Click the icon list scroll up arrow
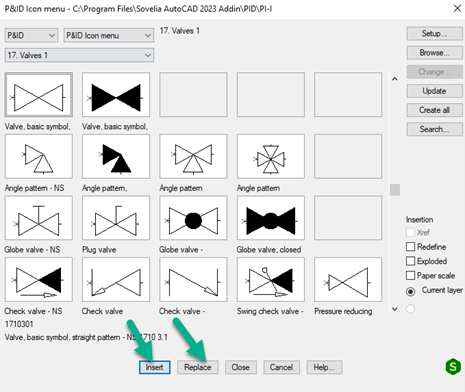Image resolution: width=465 pixels, height=392 pixels. (x=395, y=79)
